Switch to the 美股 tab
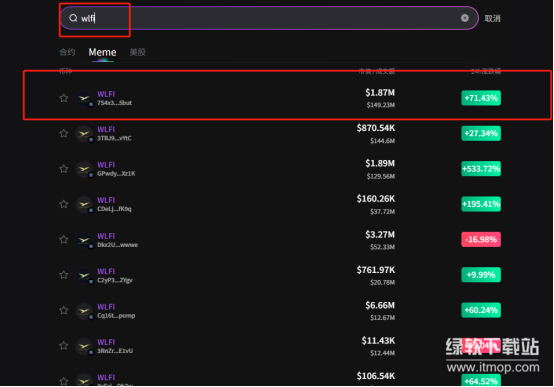The height and width of the screenshot is (387, 554). click(137, 52)
